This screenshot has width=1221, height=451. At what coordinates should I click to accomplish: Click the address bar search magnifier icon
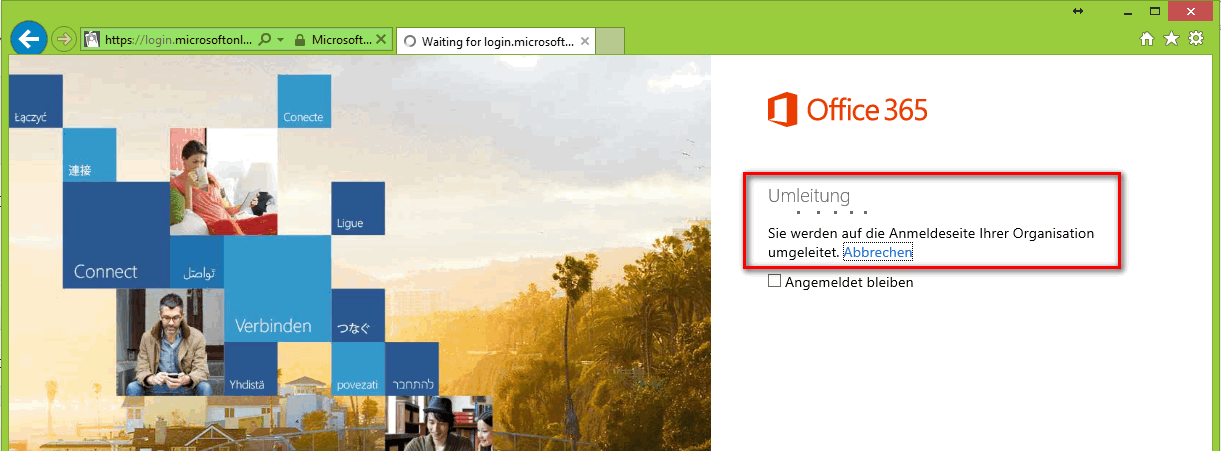[265, 40]
